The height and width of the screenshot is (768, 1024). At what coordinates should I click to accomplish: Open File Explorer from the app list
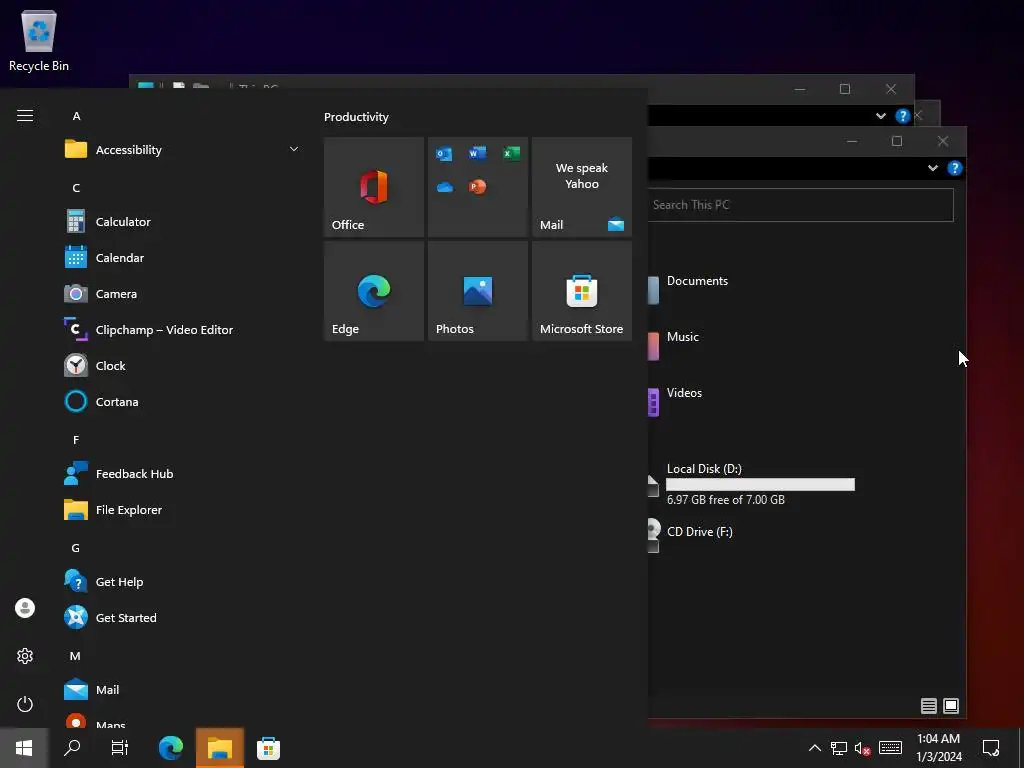coord(183,510)
